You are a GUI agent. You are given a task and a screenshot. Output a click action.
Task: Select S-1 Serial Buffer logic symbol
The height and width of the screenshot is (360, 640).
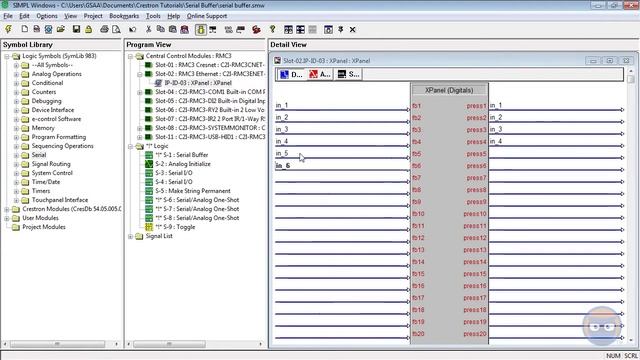coord(182,155)
